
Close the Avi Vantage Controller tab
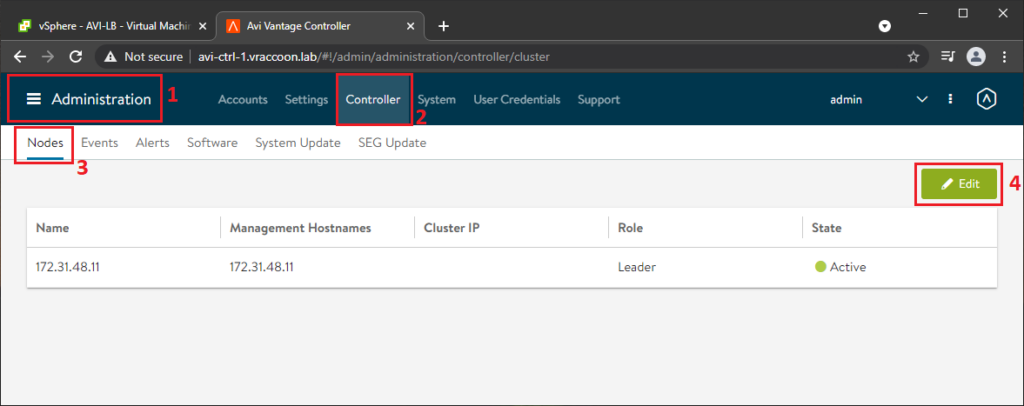[410, 26]
